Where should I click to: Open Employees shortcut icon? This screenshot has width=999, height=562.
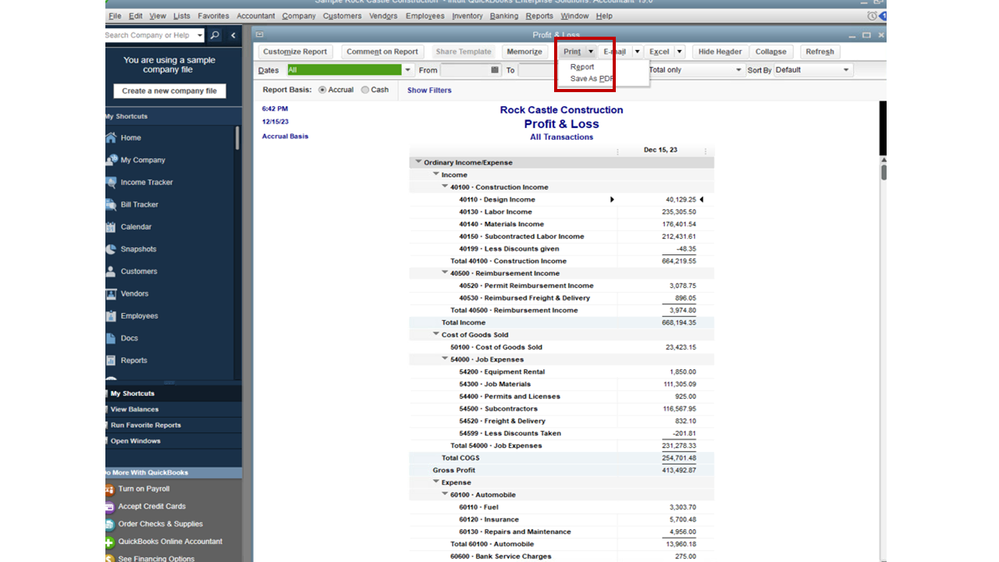pos(111,316)
